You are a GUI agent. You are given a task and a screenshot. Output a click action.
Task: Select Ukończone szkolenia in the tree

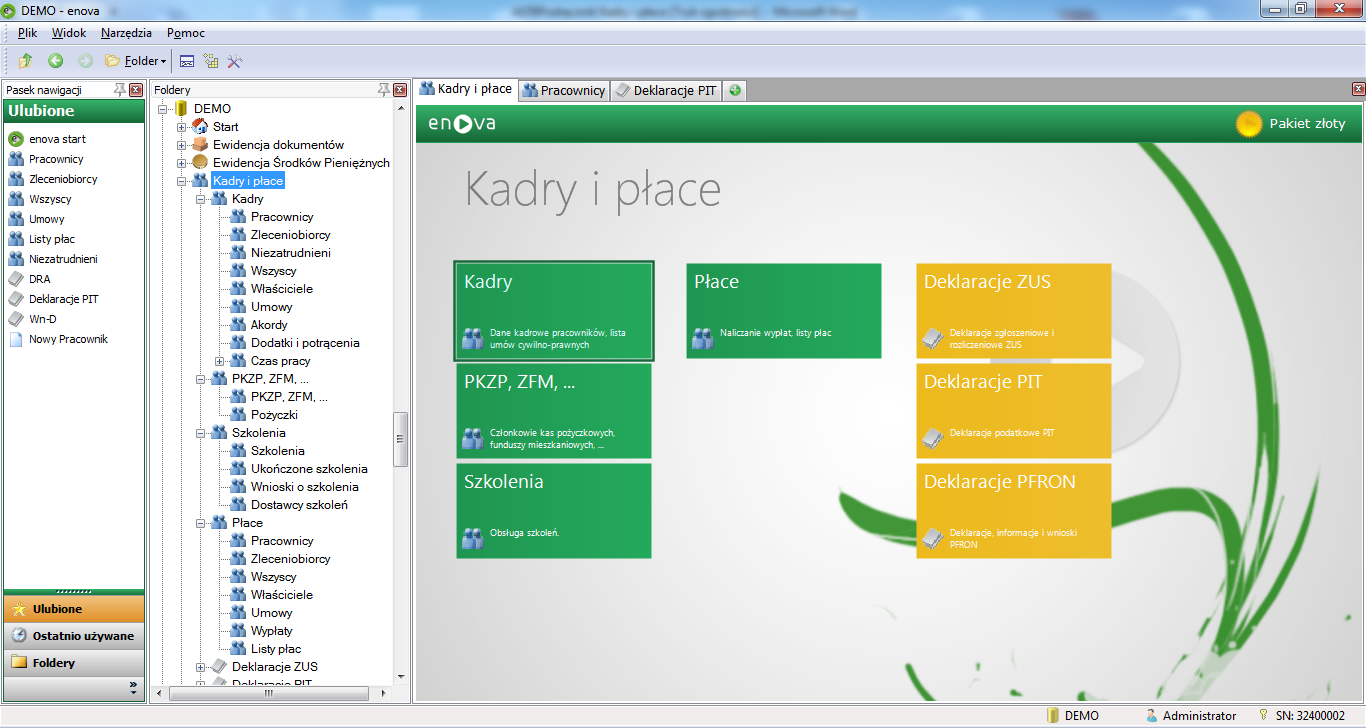coord(309,469)
